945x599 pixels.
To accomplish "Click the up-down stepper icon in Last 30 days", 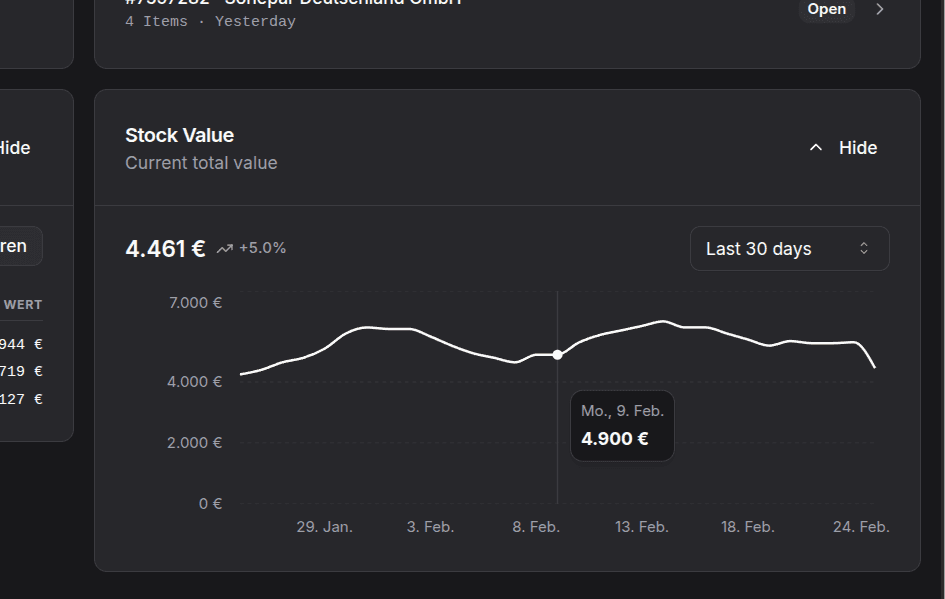I will point(864,248).
